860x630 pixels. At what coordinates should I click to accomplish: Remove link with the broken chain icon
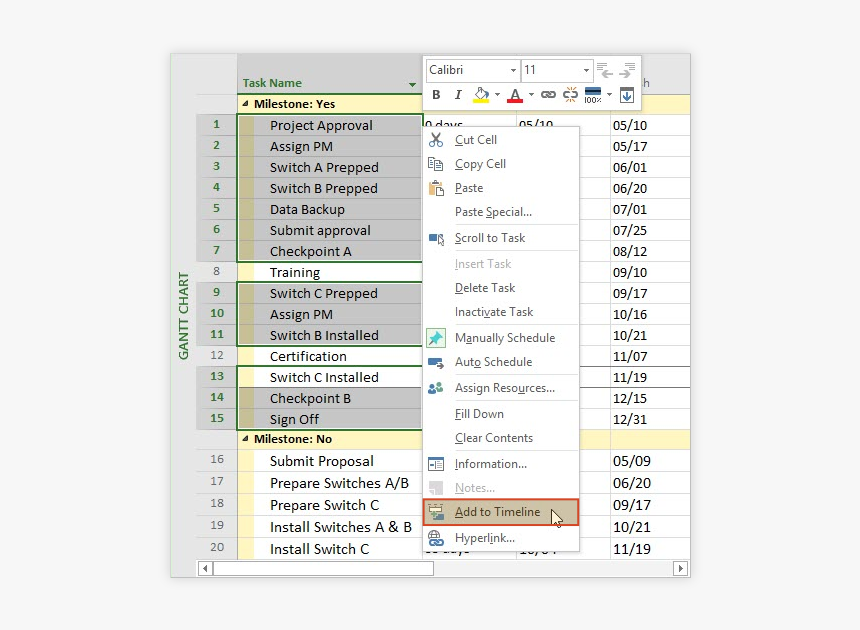click(571, 95)
